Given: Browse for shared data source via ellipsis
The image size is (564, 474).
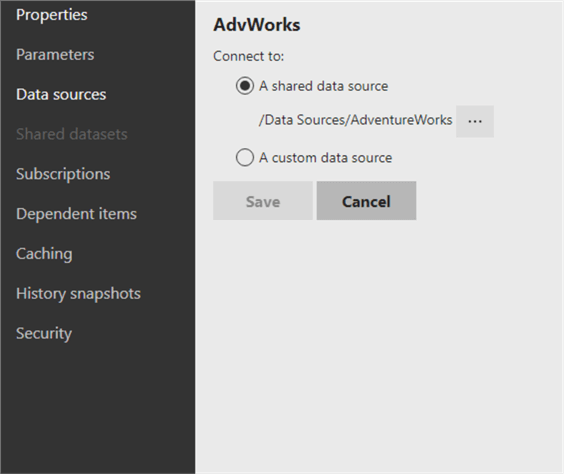Looking at the screenshot, I should (x=475, y=121).
